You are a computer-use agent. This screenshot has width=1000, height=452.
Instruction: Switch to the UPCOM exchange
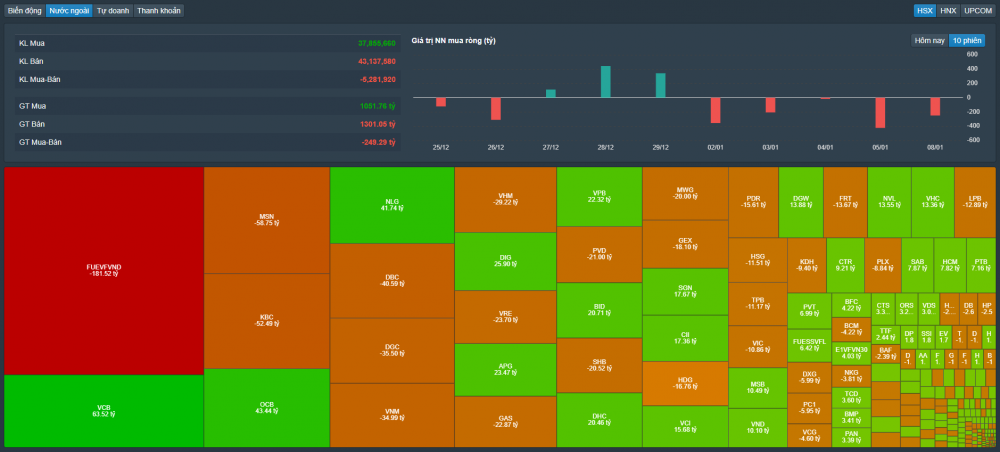coord(978,11)
